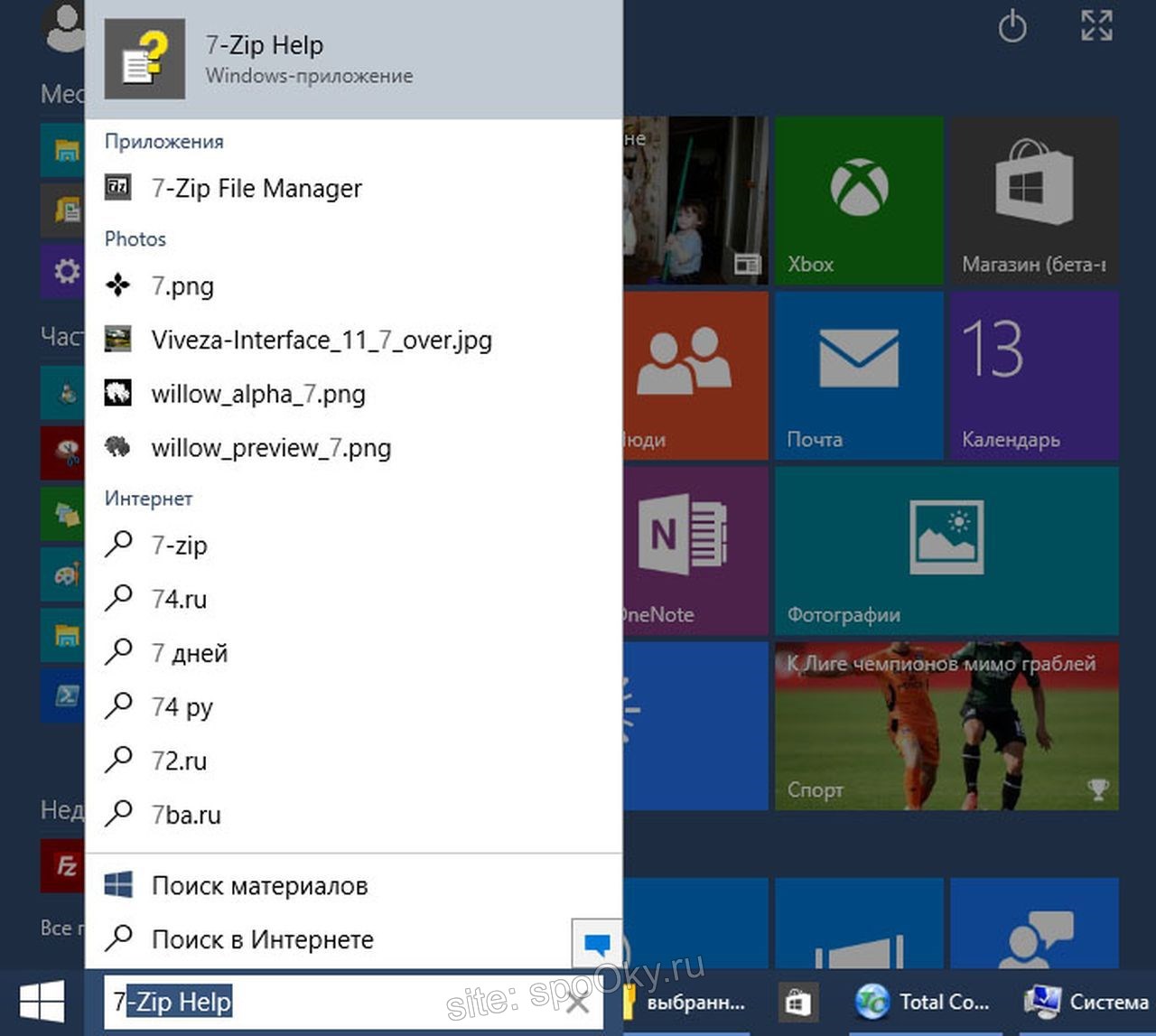This screenshot has height=1036, width=1156.
Task: Open the 7.png photo result
Action: point(354,286)
